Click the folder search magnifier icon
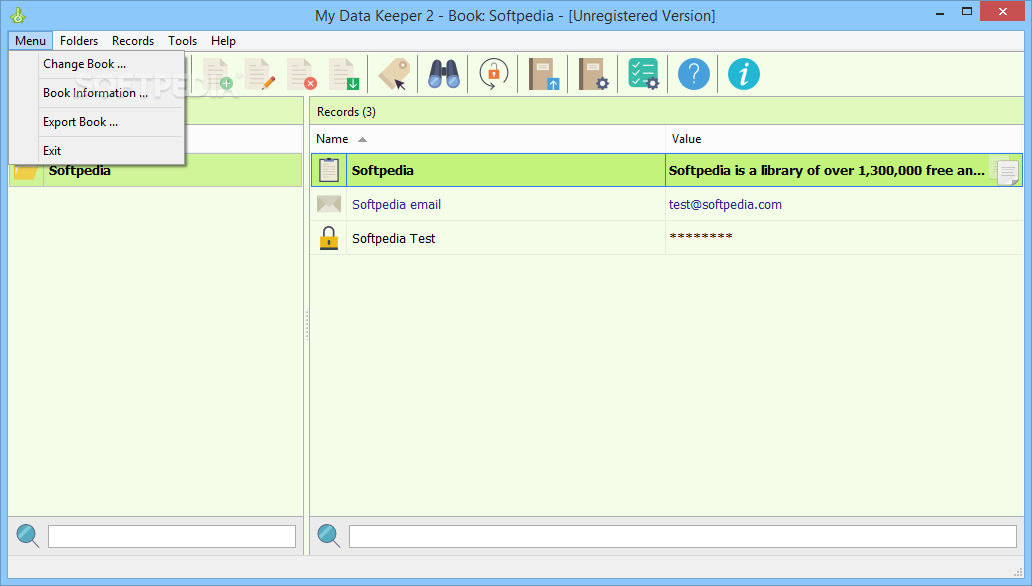The width and height of the screenshot is (1032, 586). (28, 536)
